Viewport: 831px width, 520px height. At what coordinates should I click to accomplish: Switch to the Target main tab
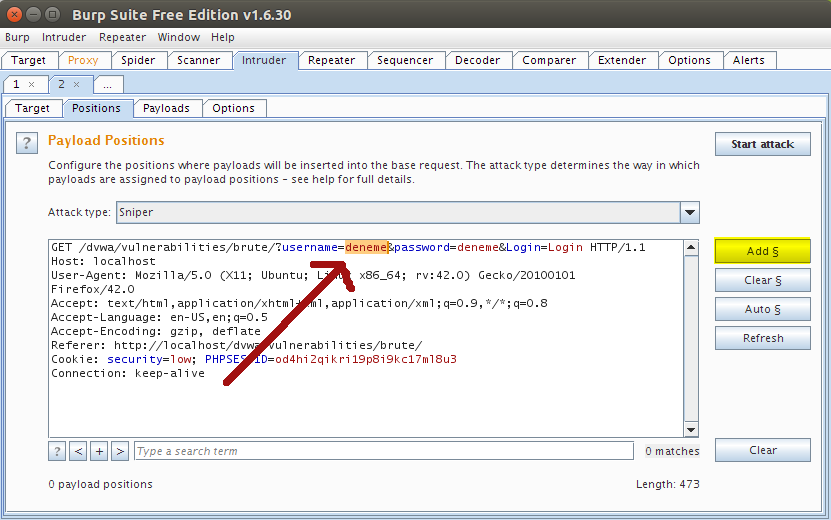click(x=29, y=60)
